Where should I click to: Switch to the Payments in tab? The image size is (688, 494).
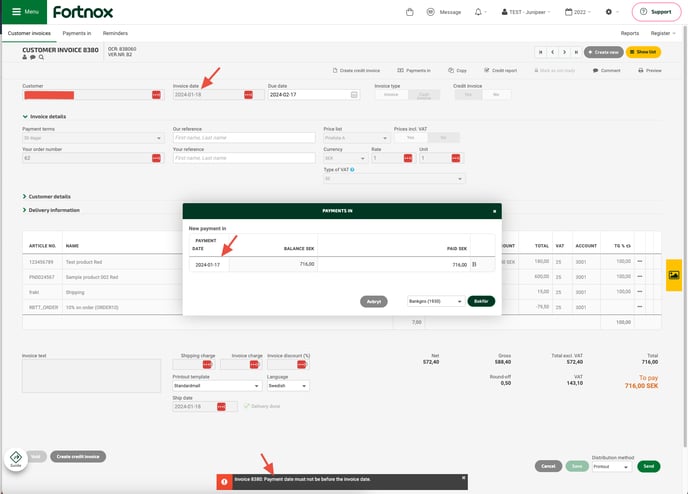click(x=77, y=33)
